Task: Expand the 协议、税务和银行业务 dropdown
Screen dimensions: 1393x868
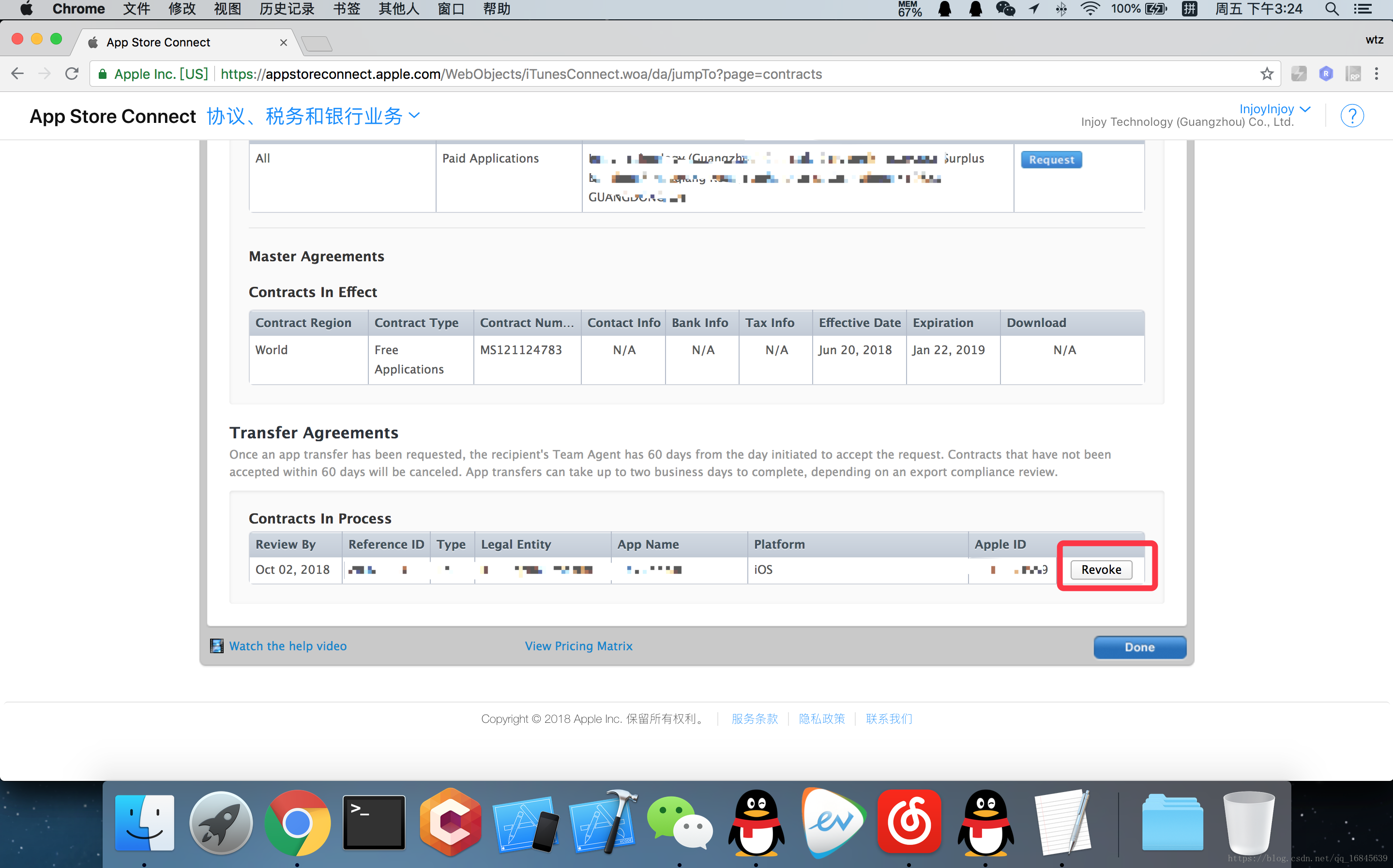Action: [x=314, y=116]
